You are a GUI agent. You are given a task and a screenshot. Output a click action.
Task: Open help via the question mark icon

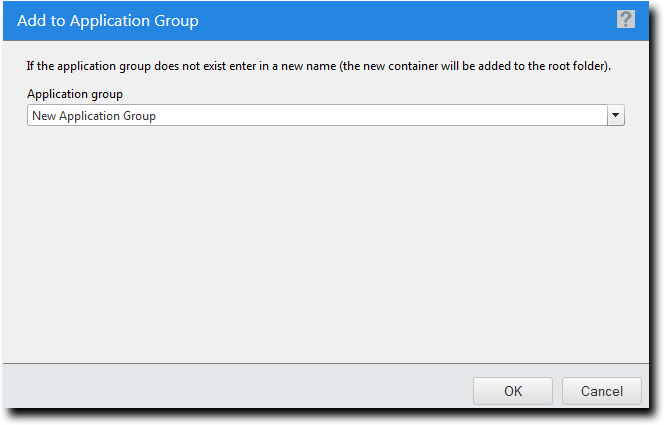coord(625,19)
